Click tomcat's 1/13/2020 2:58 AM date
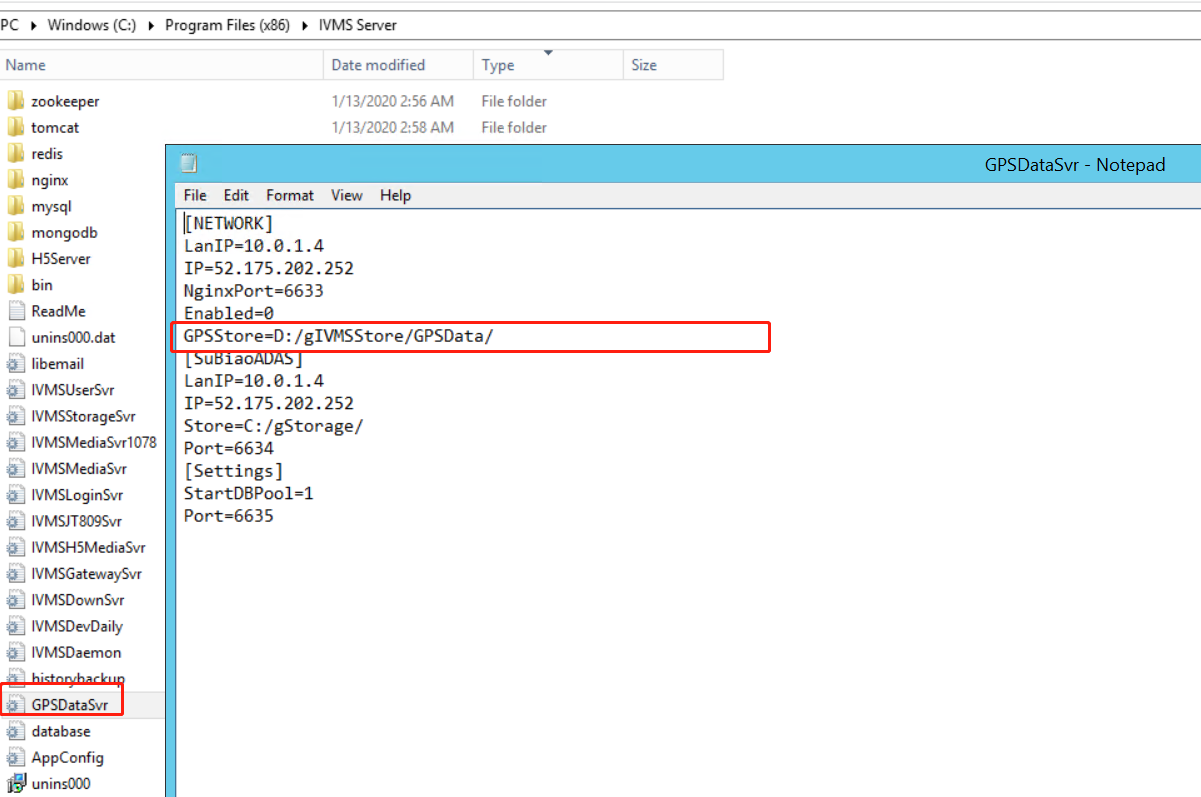Viewport: 1201px width, 797px height. [x=392, y=127]
